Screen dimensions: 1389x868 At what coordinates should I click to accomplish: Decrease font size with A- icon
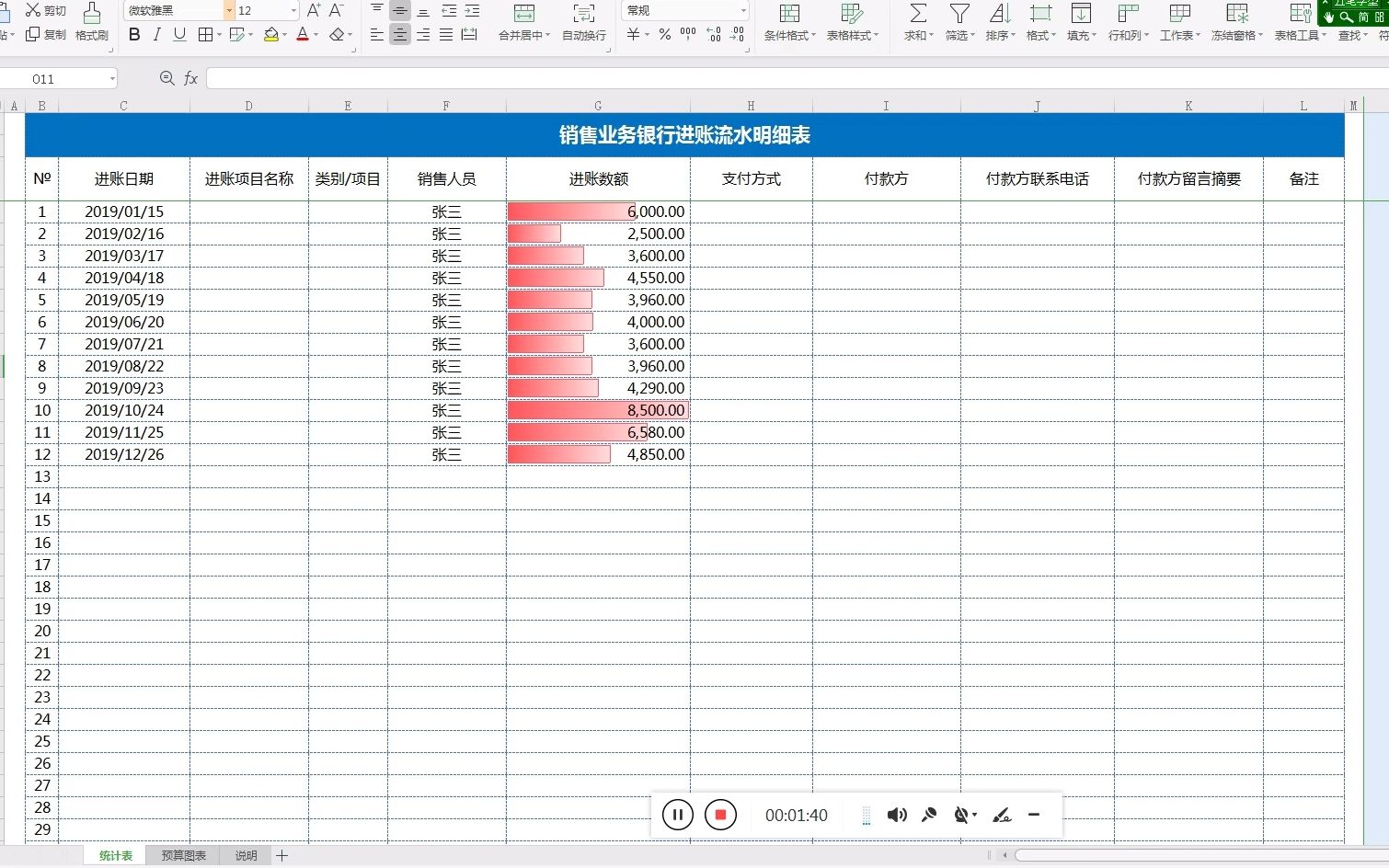pyautogui.click(x=337, y=10)
